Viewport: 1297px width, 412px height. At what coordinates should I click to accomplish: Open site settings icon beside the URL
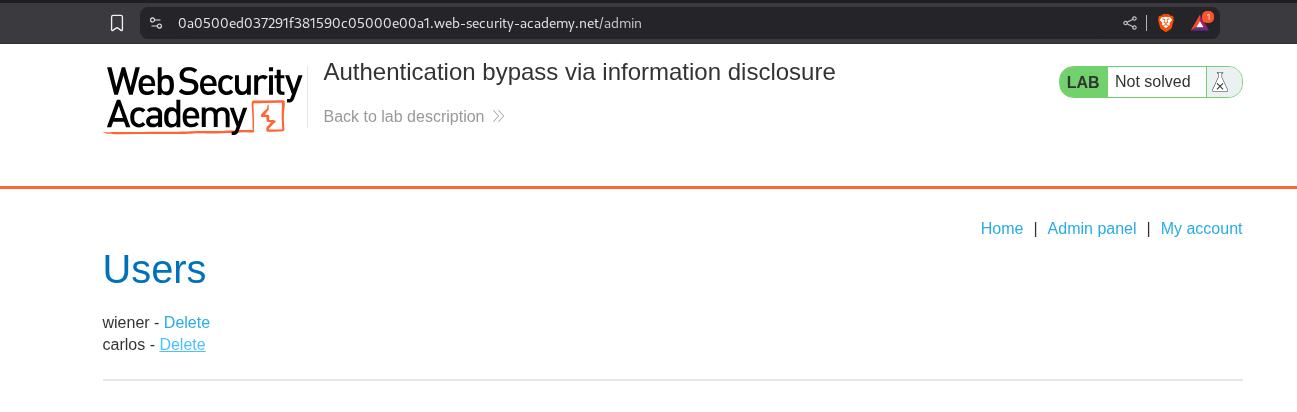156,23
